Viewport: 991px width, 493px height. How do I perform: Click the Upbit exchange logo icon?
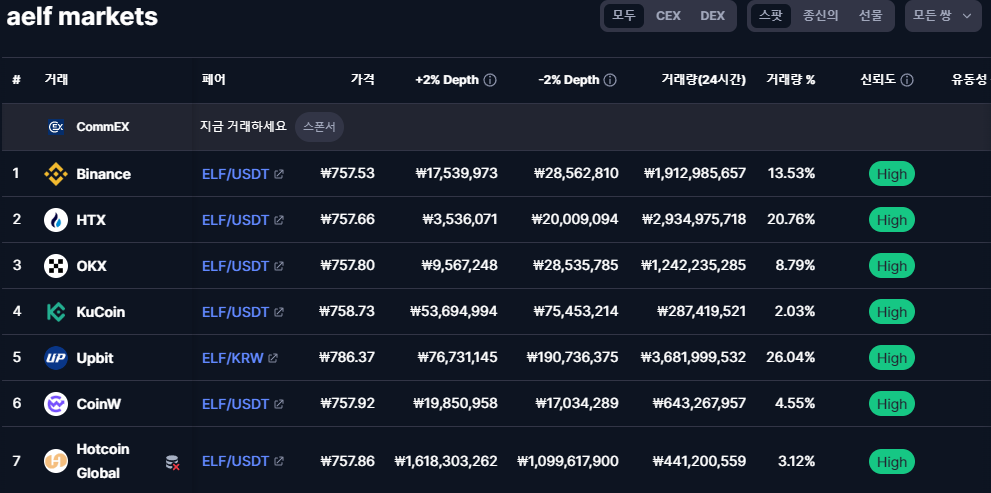pos(56,358)
